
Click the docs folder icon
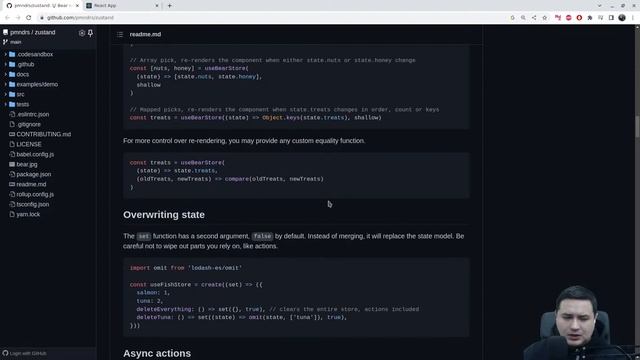12,74
